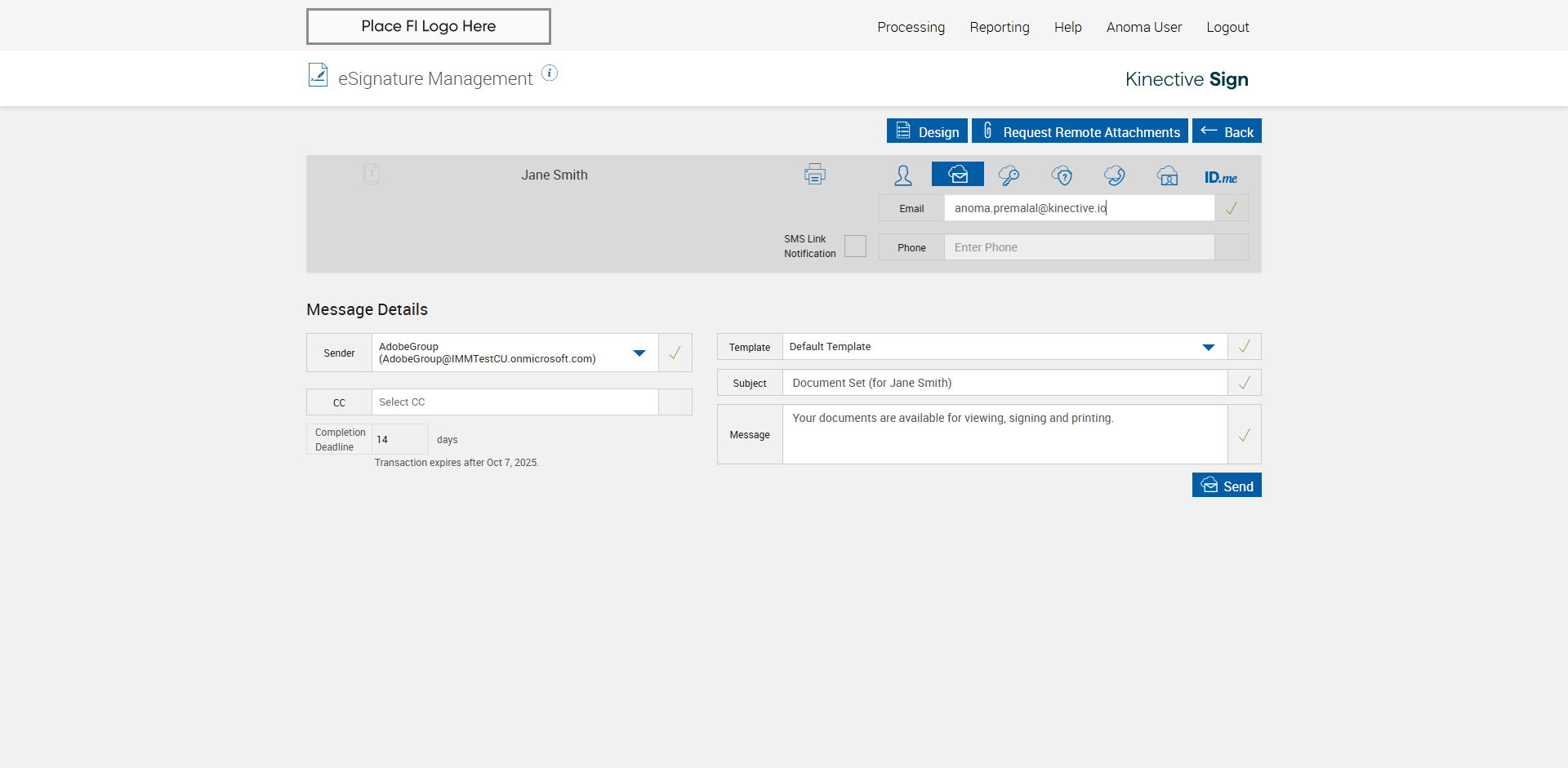The height and width of the screenshot is (768, 1568).
Task: Expand the Sender dropdown arrow
Action: tap(639, 353)
